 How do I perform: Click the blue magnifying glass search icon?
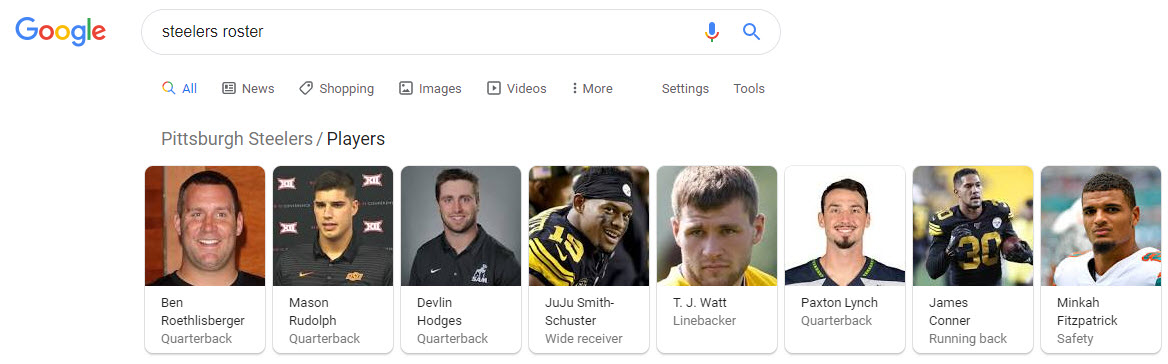752,31
